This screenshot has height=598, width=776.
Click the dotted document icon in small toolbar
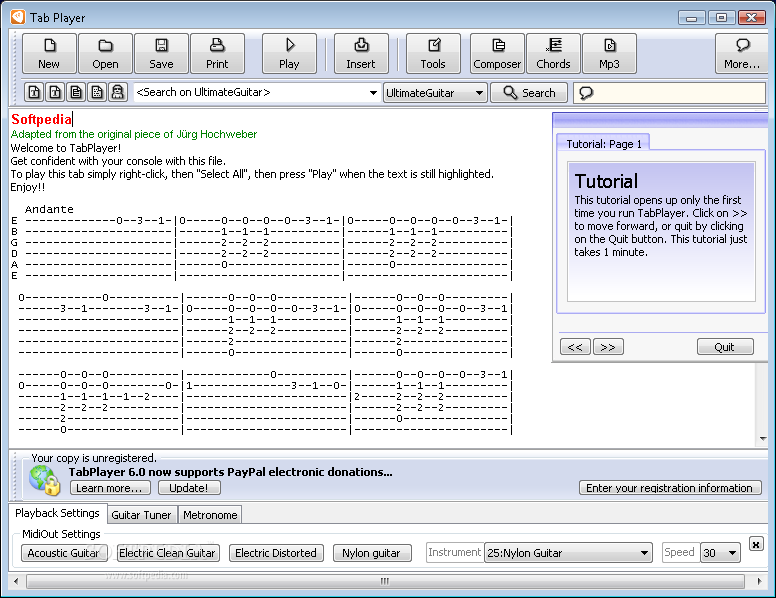[x=97, y=93]
